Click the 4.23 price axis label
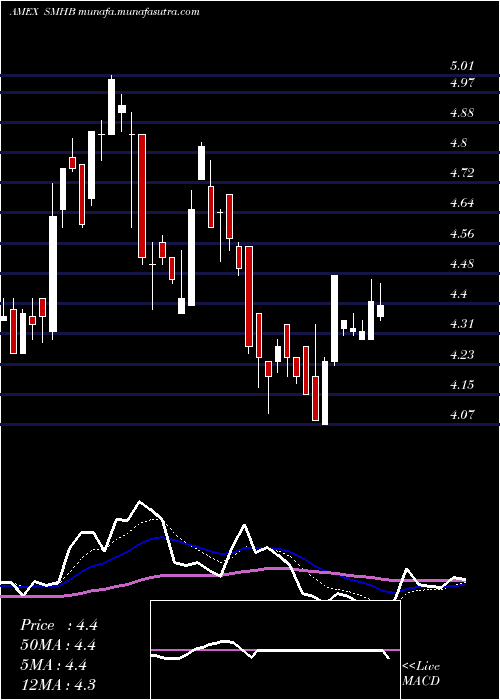500x700 pixels. [x=462, y=354]
